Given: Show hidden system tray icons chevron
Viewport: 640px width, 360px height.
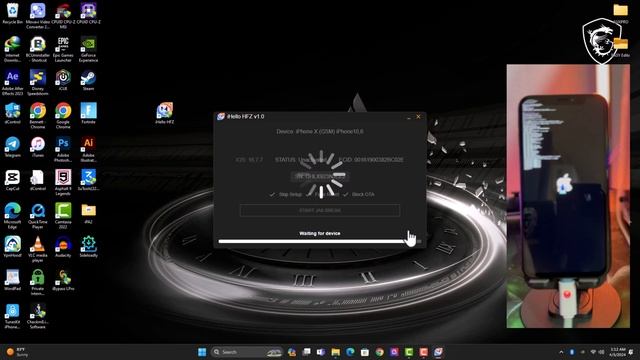Looking at the screenshot, I should click(x=561, y=352).
